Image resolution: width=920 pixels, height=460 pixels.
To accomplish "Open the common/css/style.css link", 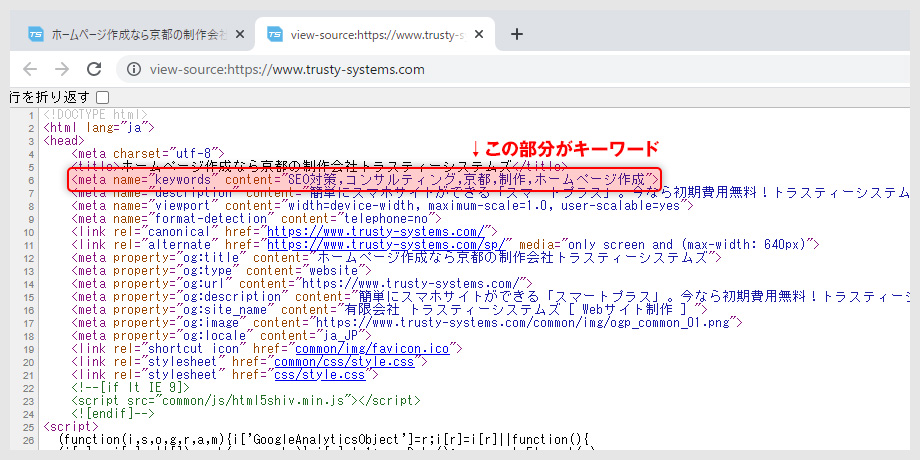I will (344, 362).
